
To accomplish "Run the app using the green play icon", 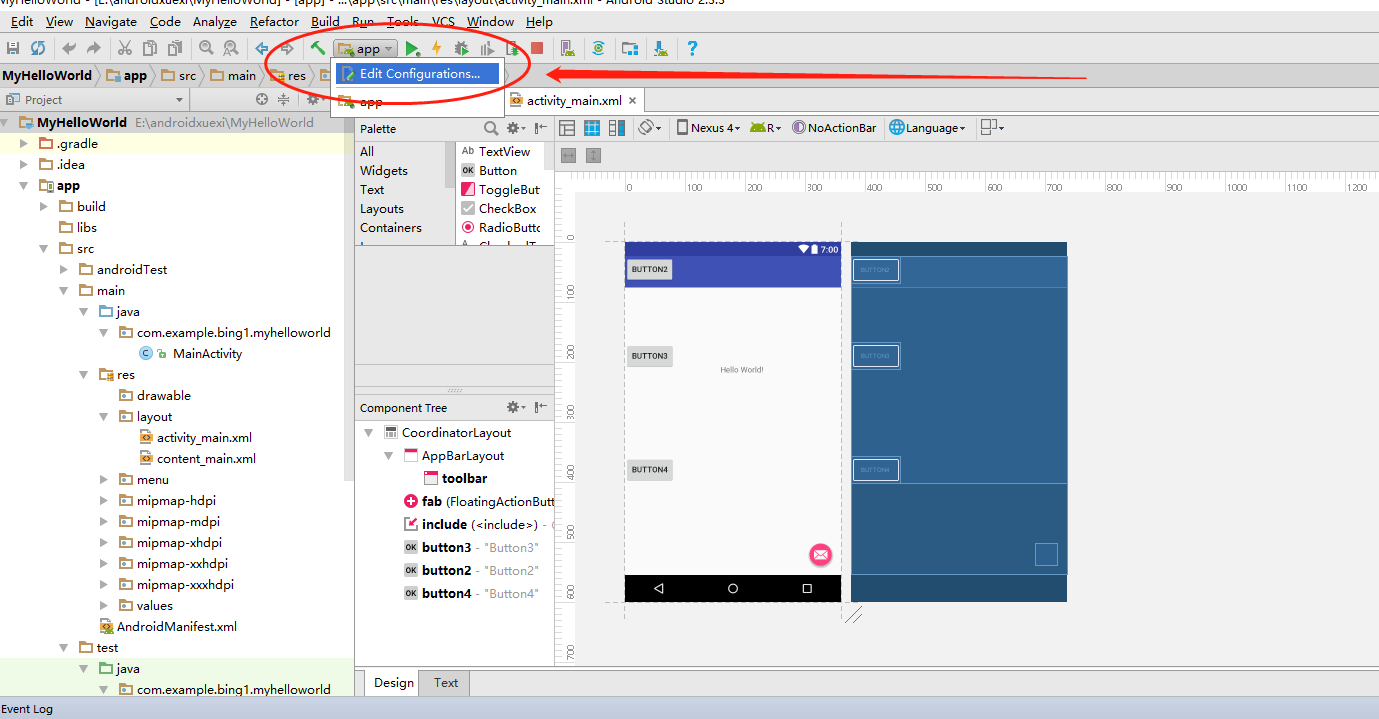I will pos(411,47).
